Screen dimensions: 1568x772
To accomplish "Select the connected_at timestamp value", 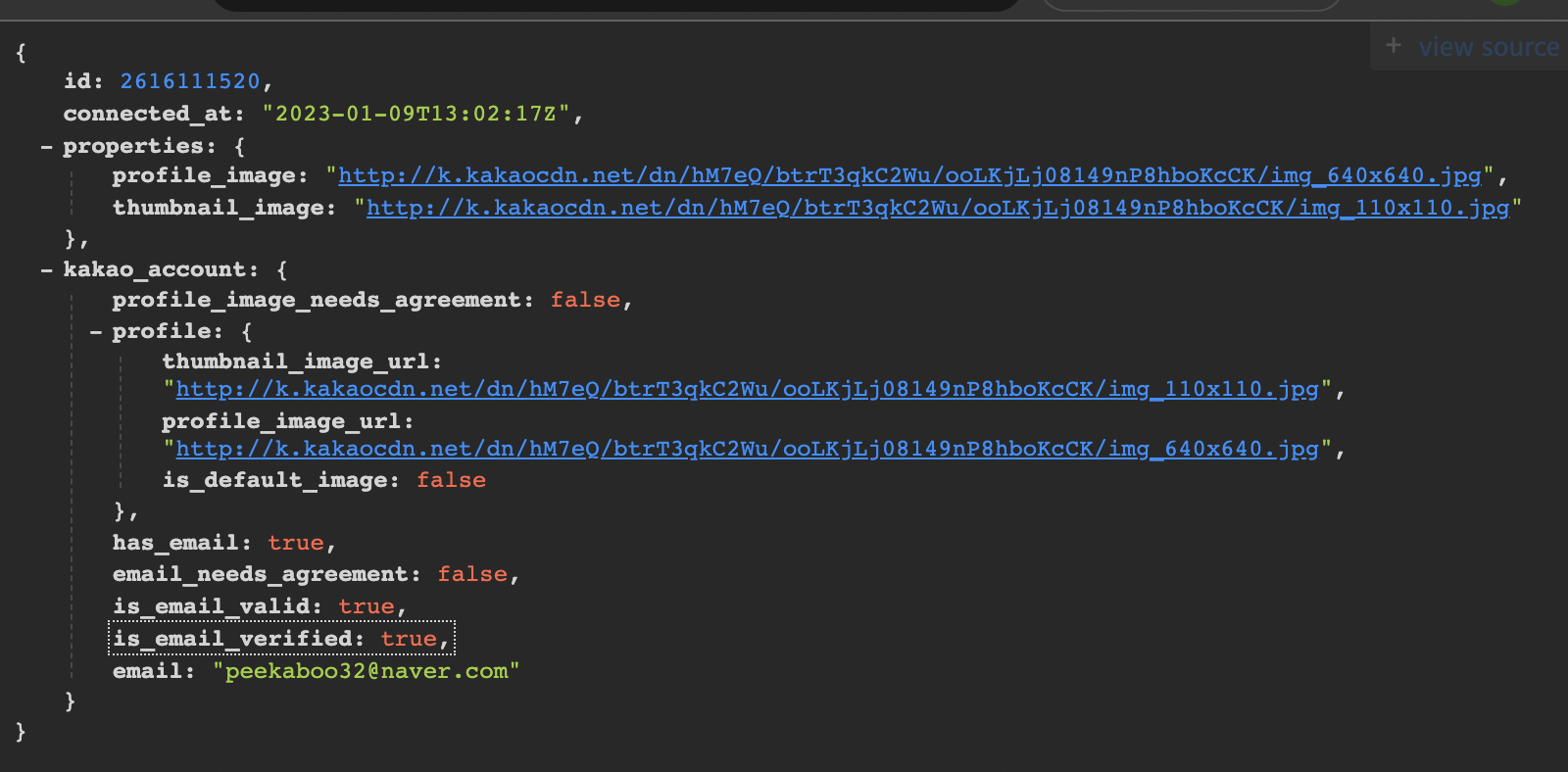I will click(x=422, y=114).
